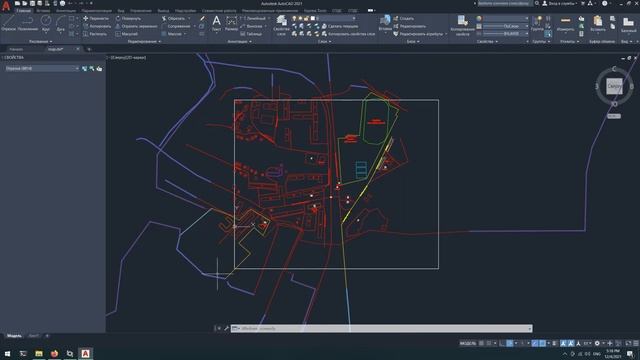Toggle ortho mode in status bar
The height and width of the screenshot is (360, 640).
coord(502,343)
